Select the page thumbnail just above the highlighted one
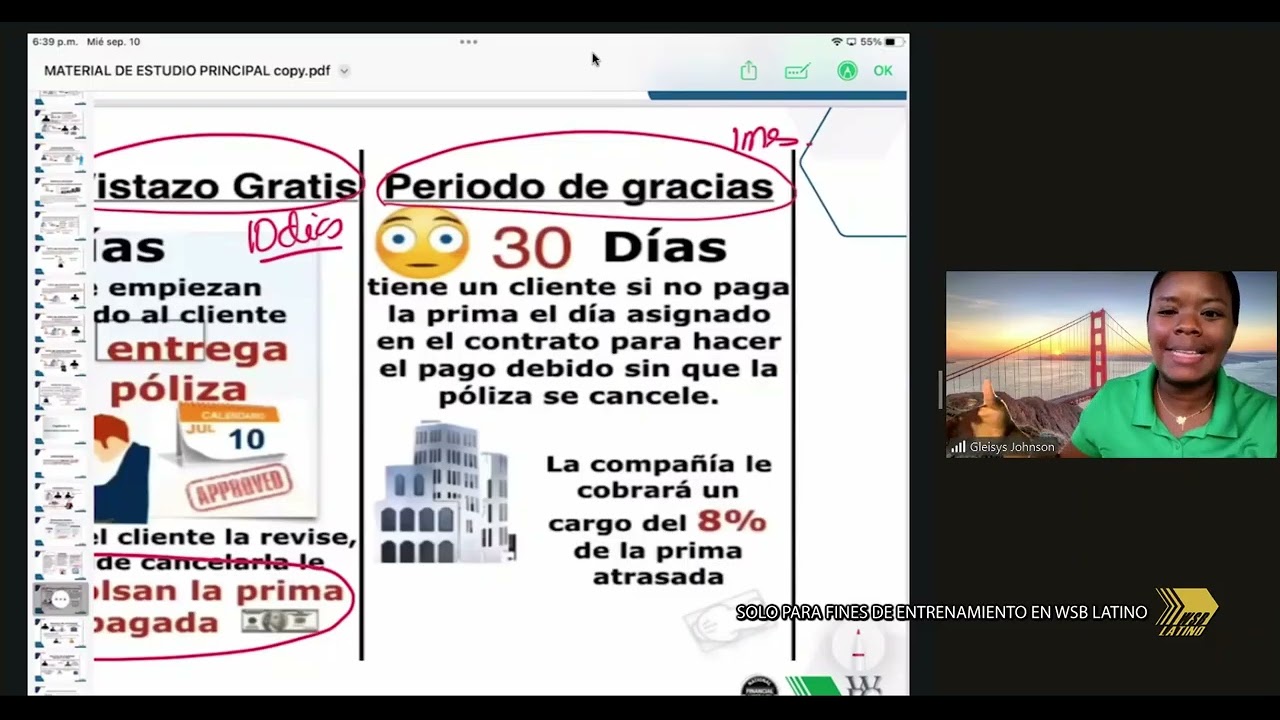This screenshot has height=720, width=1280. click(61, 565)
